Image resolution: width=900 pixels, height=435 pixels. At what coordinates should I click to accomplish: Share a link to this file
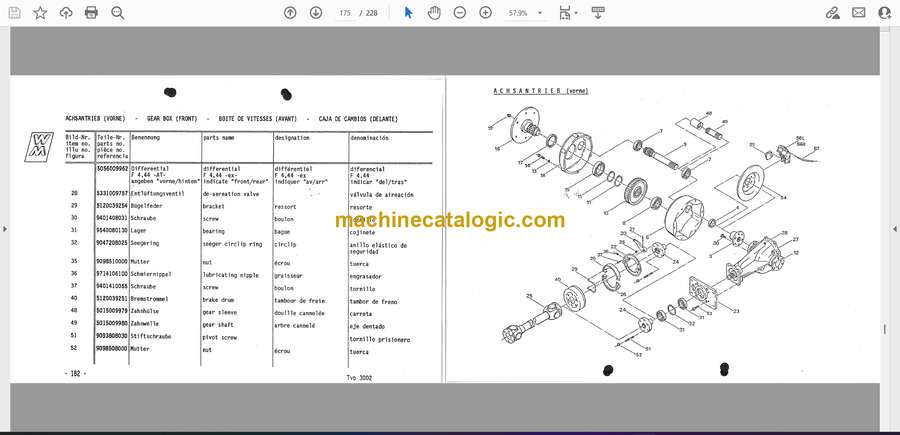[832, 13]
